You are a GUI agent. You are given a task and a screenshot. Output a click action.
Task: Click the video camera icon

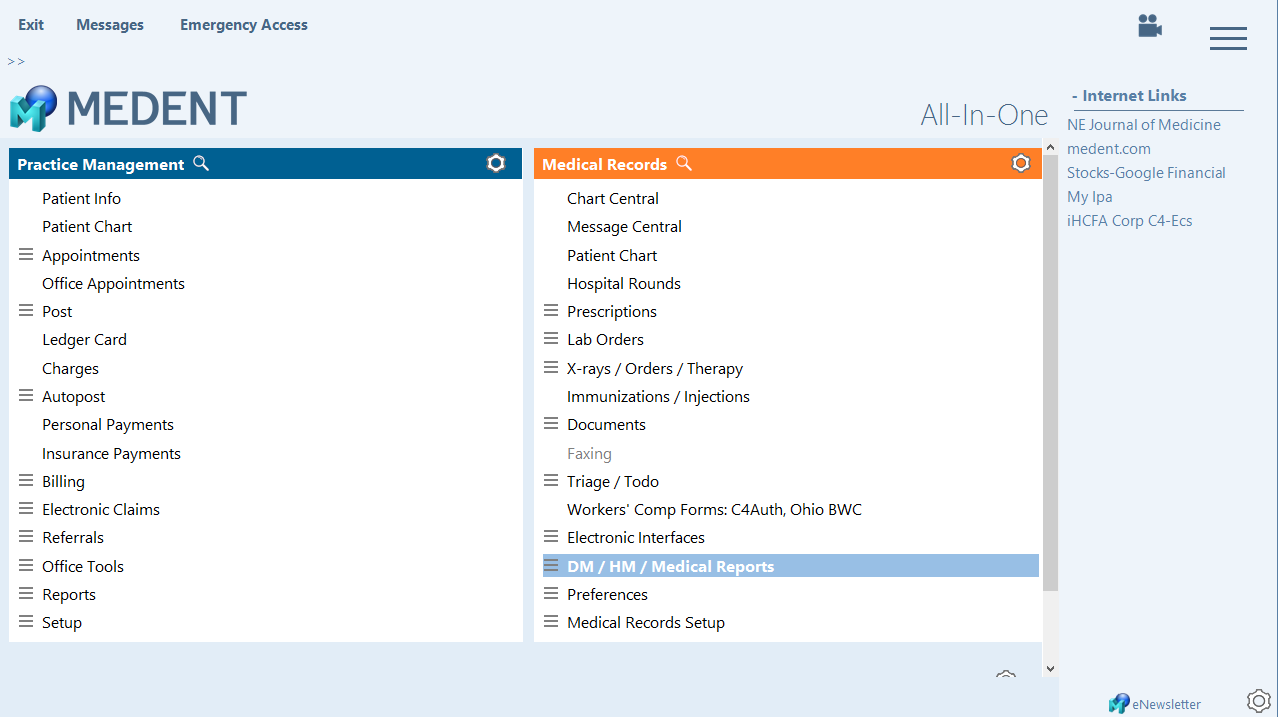tap(1149, 26)
